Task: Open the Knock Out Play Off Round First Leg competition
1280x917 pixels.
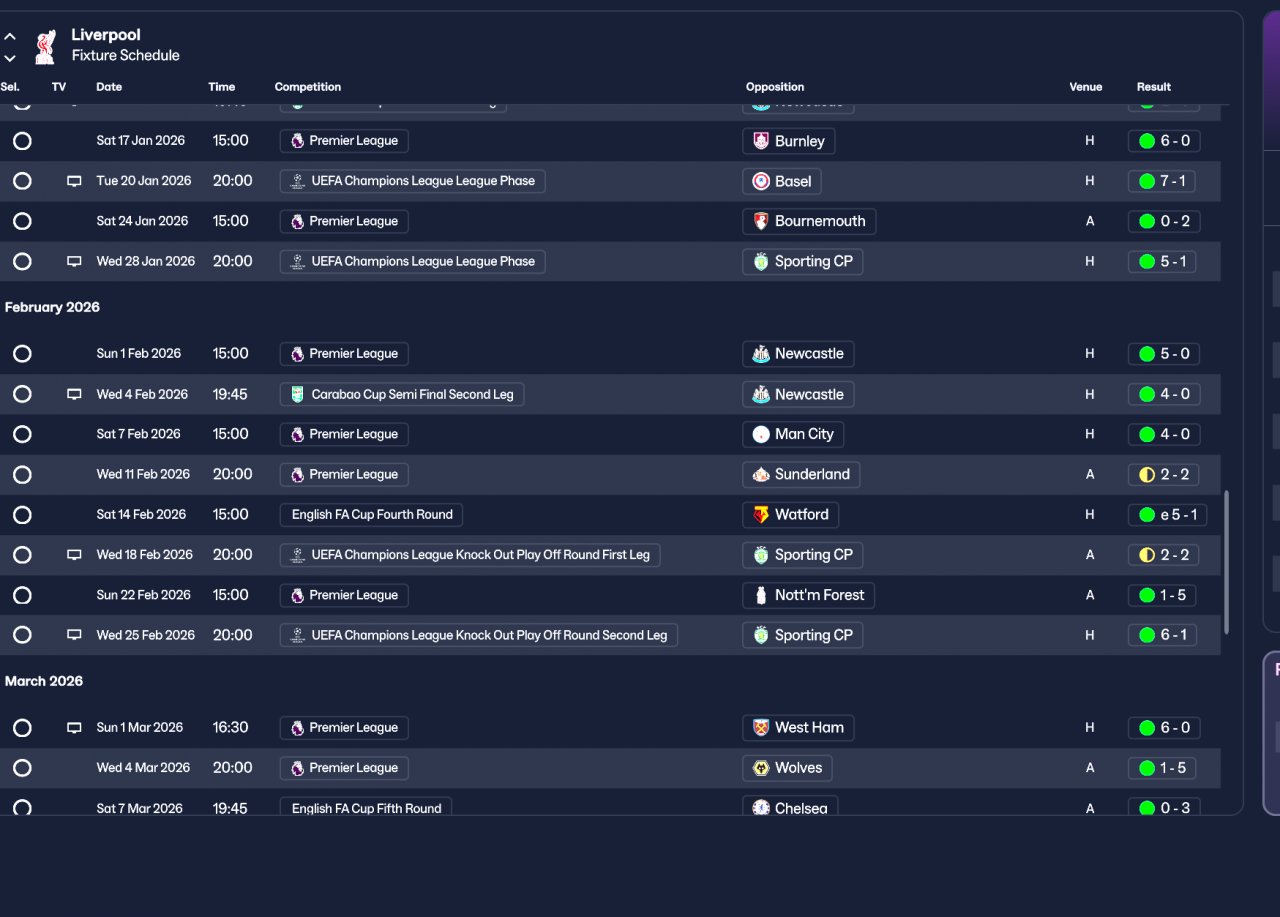Action: [470, 555]
